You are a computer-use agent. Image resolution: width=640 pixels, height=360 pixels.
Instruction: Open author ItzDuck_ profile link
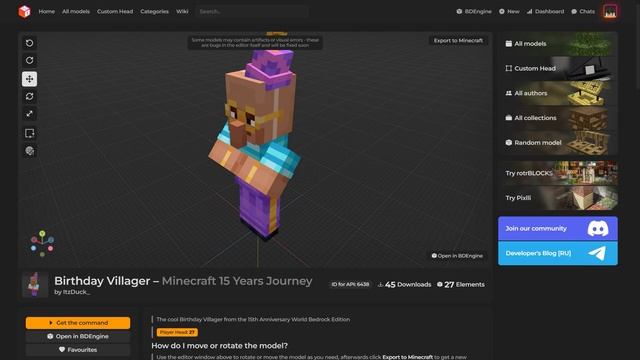[76, 292]
